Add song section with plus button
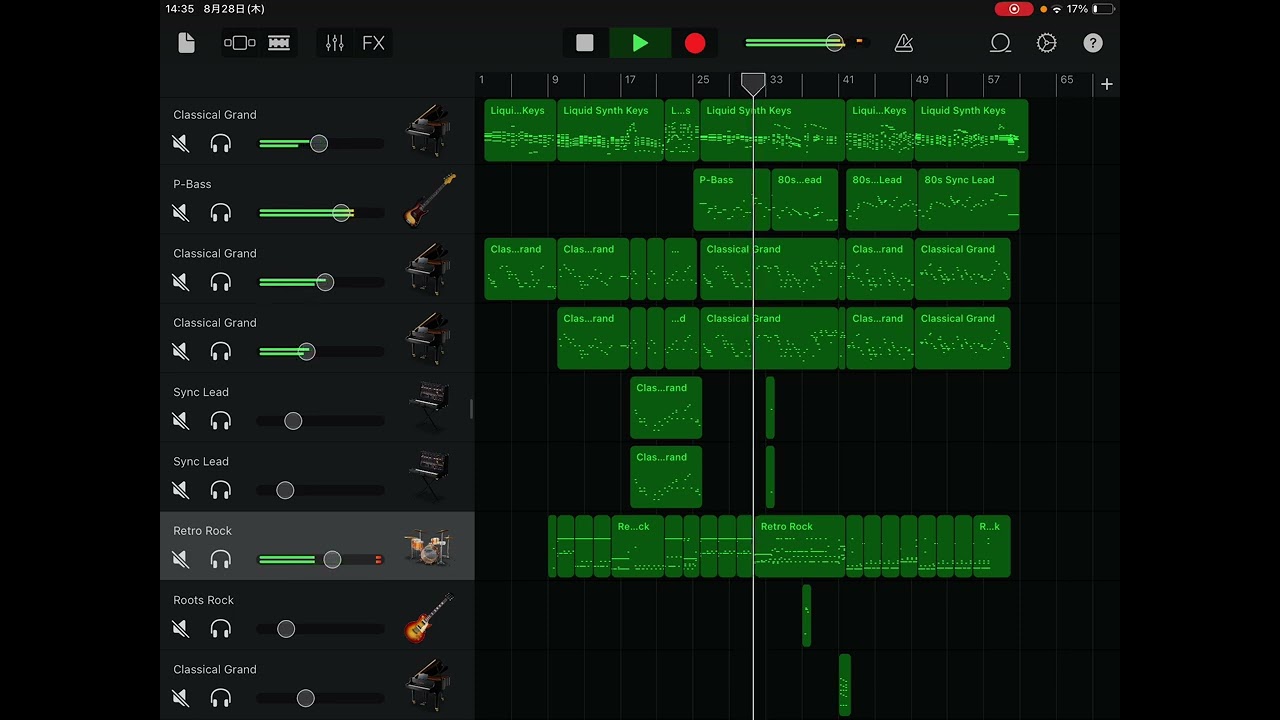 pyautogui.click(x=1106, y=84)
